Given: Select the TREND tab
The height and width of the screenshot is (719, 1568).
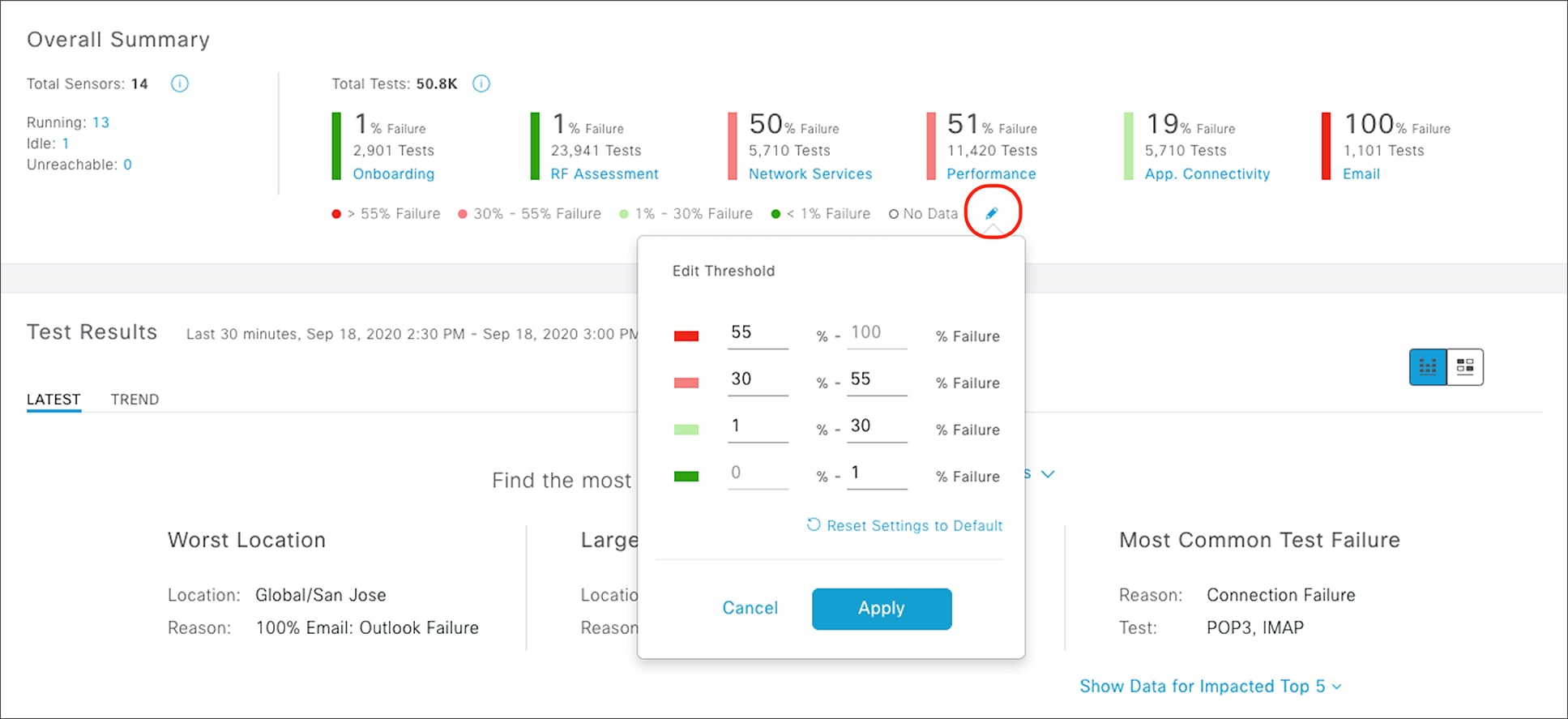Looking at the screenshot, I should pos(135,400).
